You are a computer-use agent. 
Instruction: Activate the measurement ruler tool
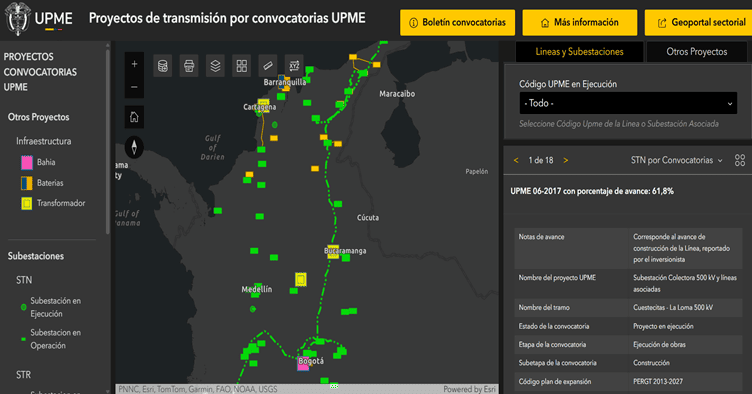click(268, 66)
